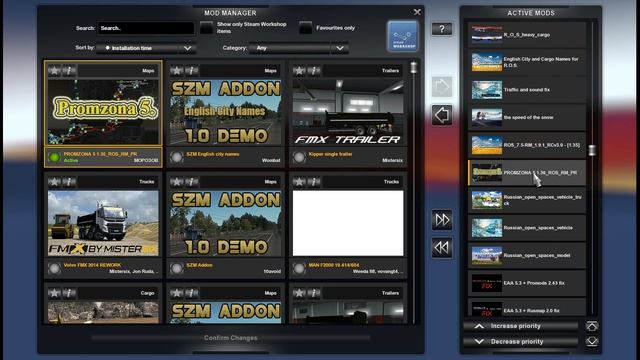Select PROMZONA active mod row
This screenshot has height=360, width=640.
pyautogui.click(x=527, y=173)
